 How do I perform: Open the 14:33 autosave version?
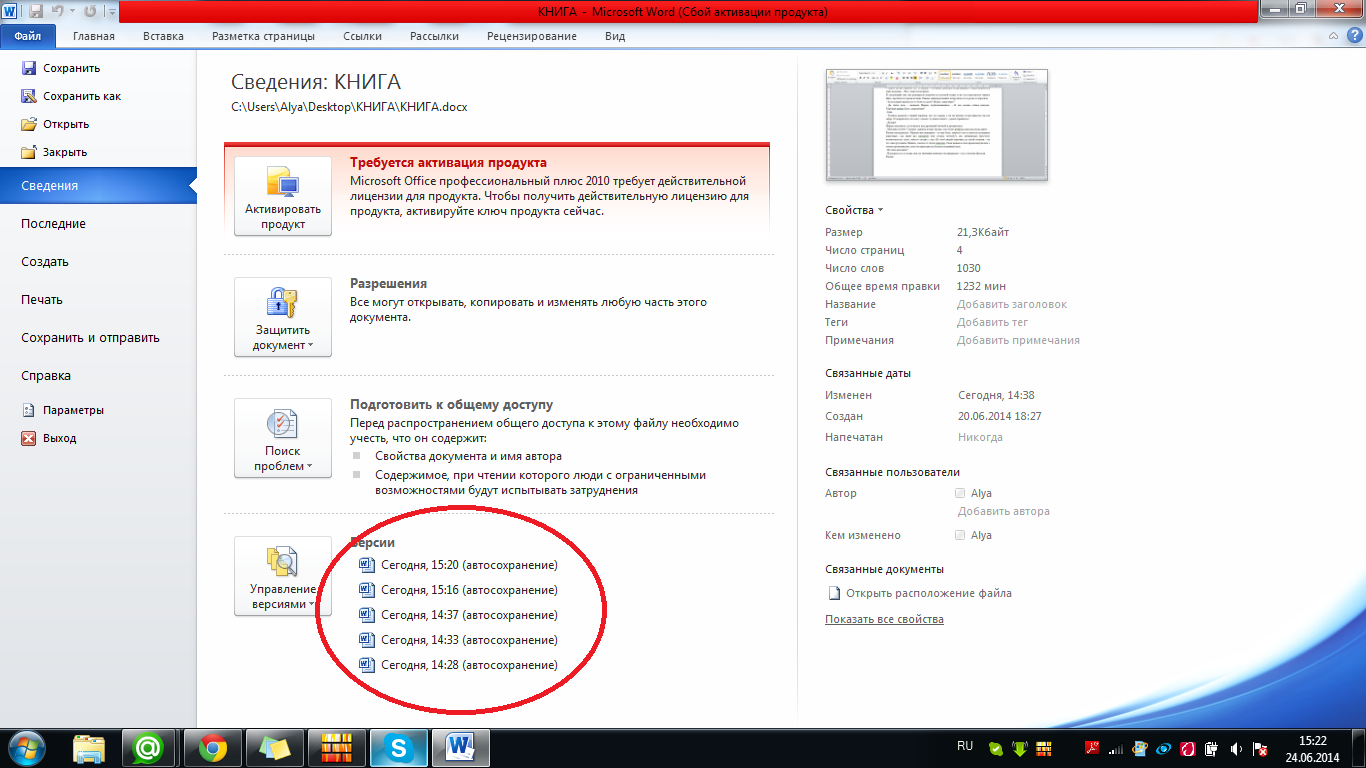point(458,640)
